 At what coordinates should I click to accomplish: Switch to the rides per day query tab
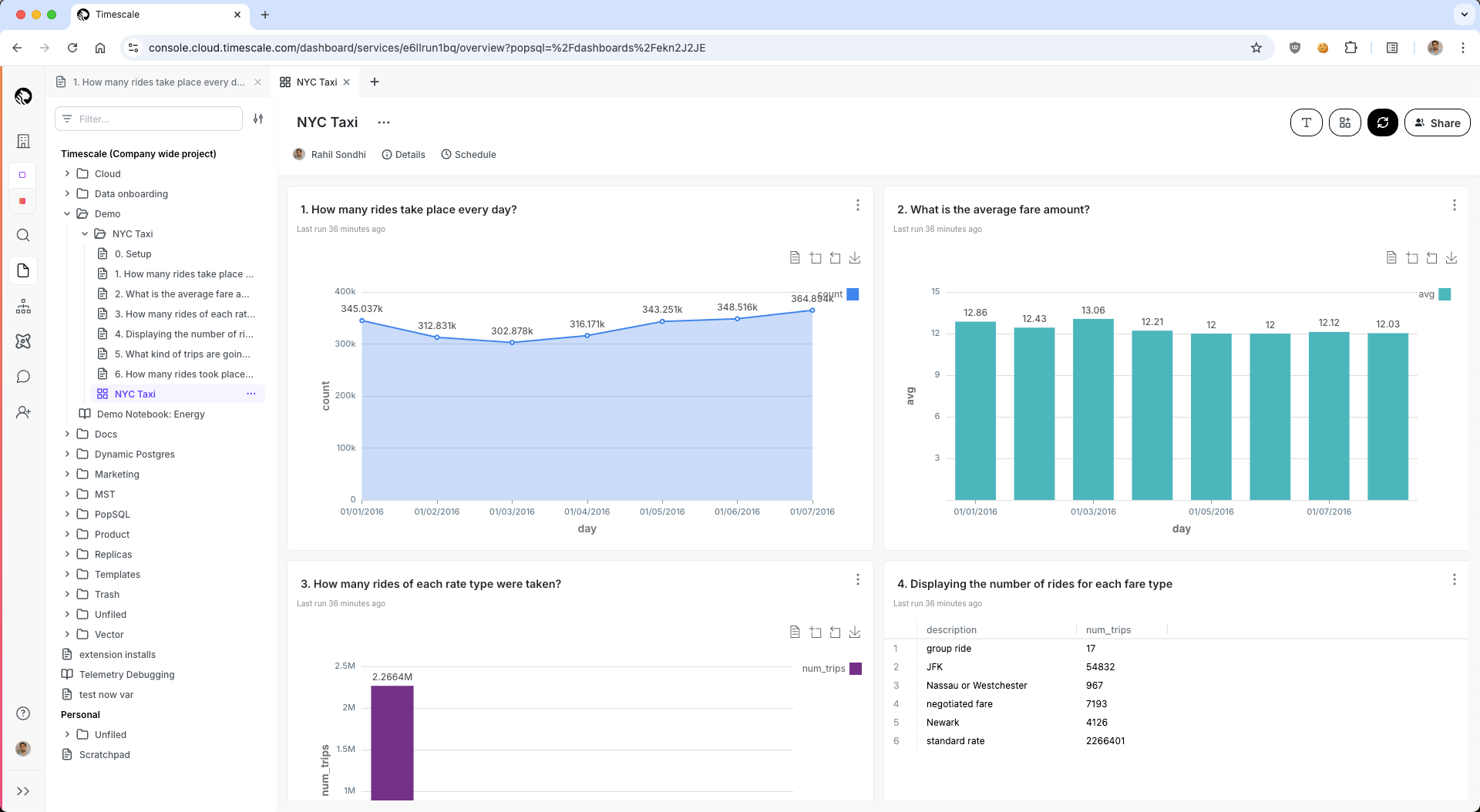tap(158, 82)
